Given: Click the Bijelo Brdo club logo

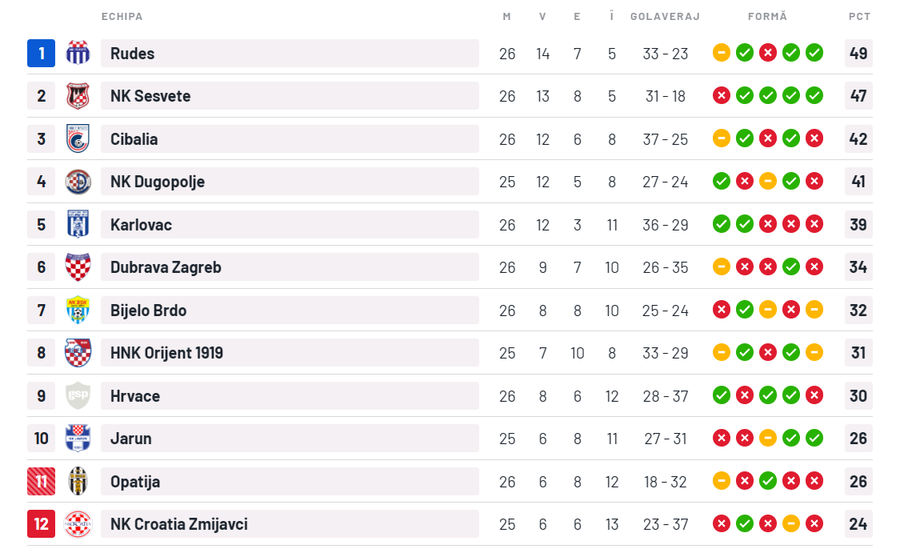Looking at the screenshot, I should point(78,310).
